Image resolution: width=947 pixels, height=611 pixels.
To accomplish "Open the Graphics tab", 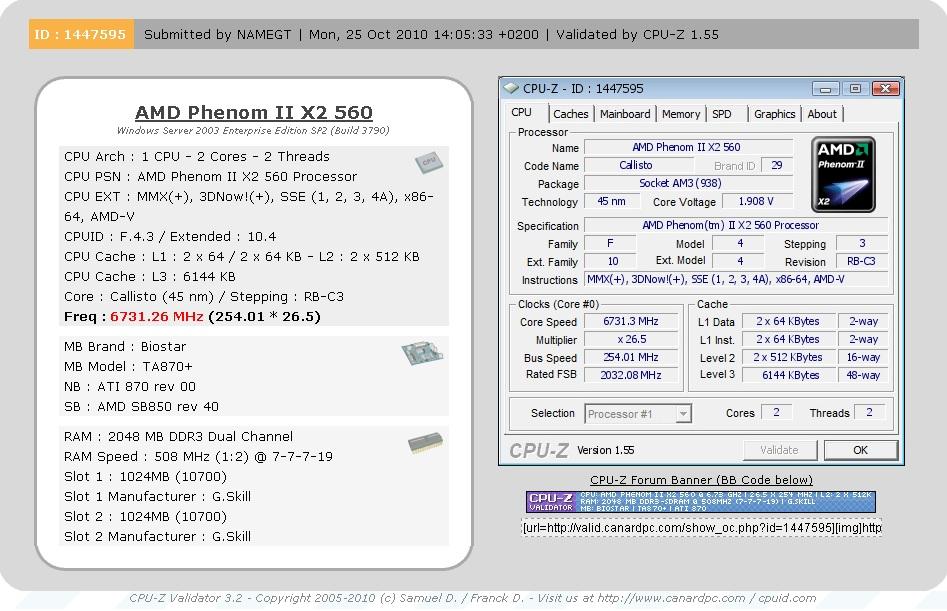I will pyautogui.click(x=774, y=114).
